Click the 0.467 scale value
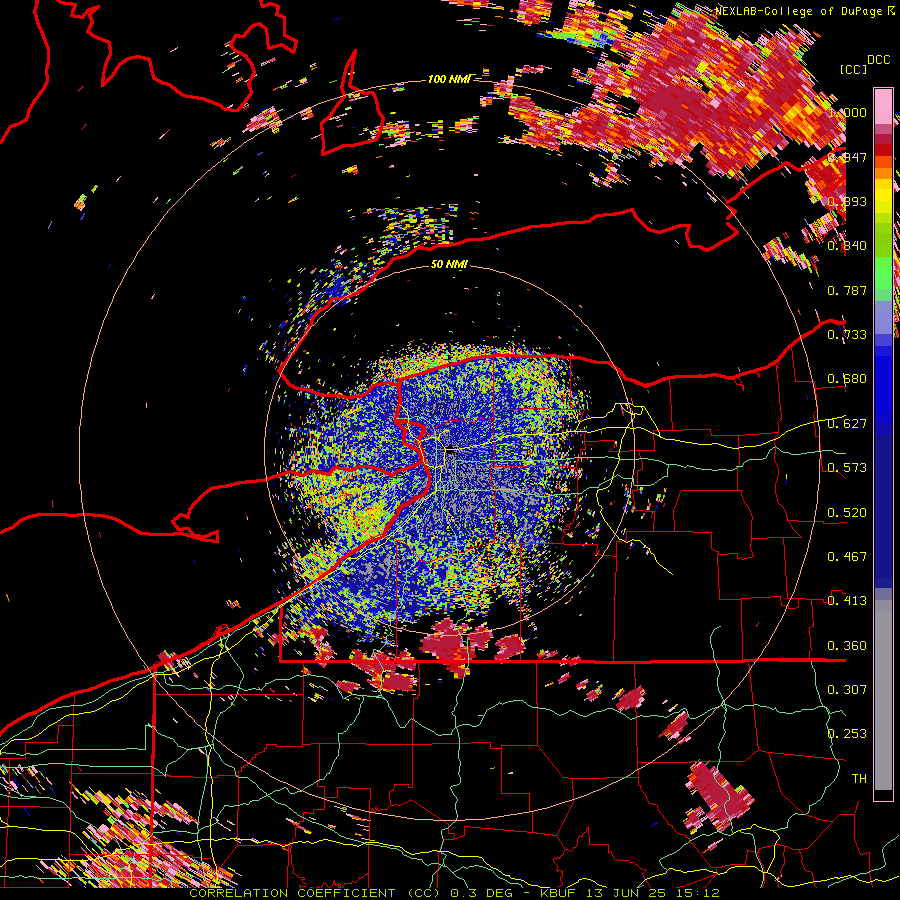Viewport: 900px width, 900px height. [847, 556]
